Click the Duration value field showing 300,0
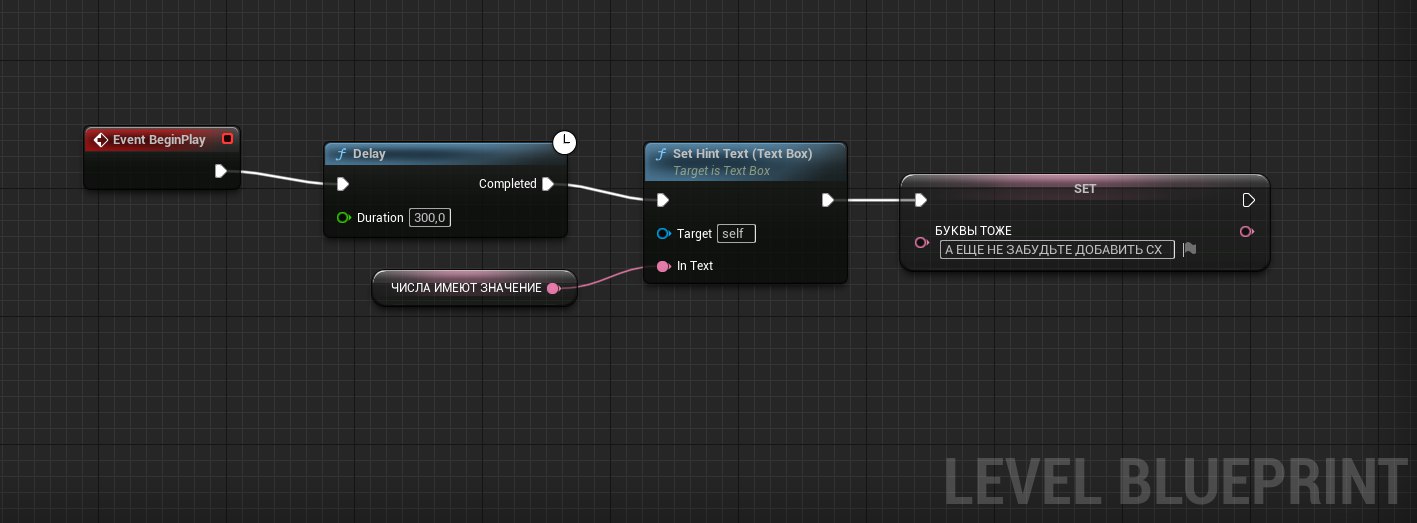This screenshot has width=1417, height=523. (x=430, y=217)
